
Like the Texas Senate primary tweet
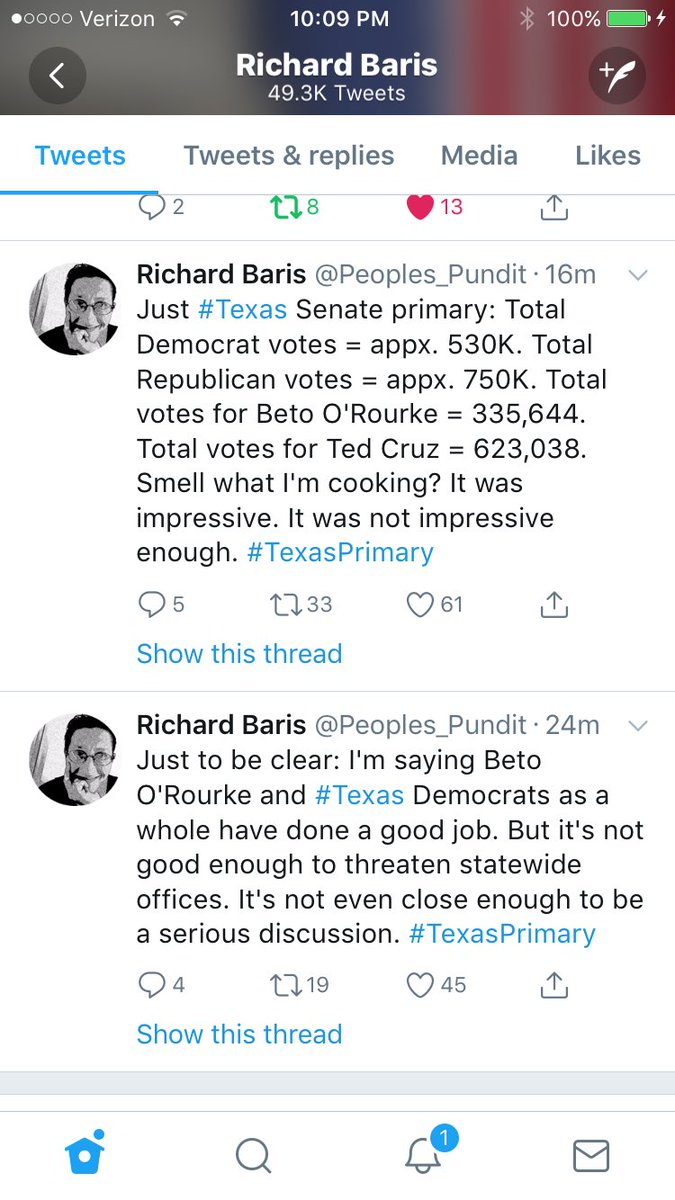(x=420, y=604)
